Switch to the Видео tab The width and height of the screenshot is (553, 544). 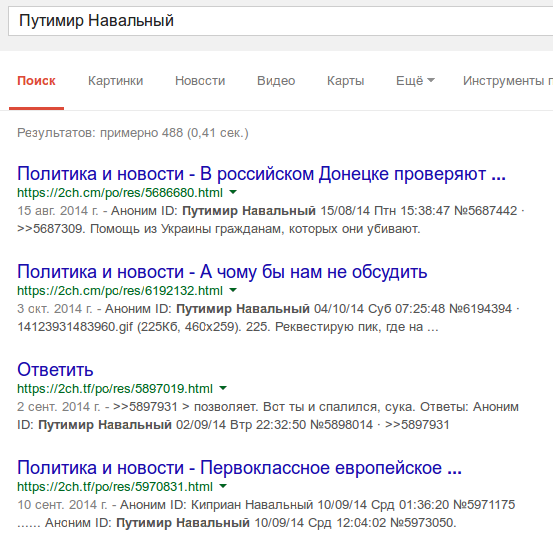click(x=276, y=81)
